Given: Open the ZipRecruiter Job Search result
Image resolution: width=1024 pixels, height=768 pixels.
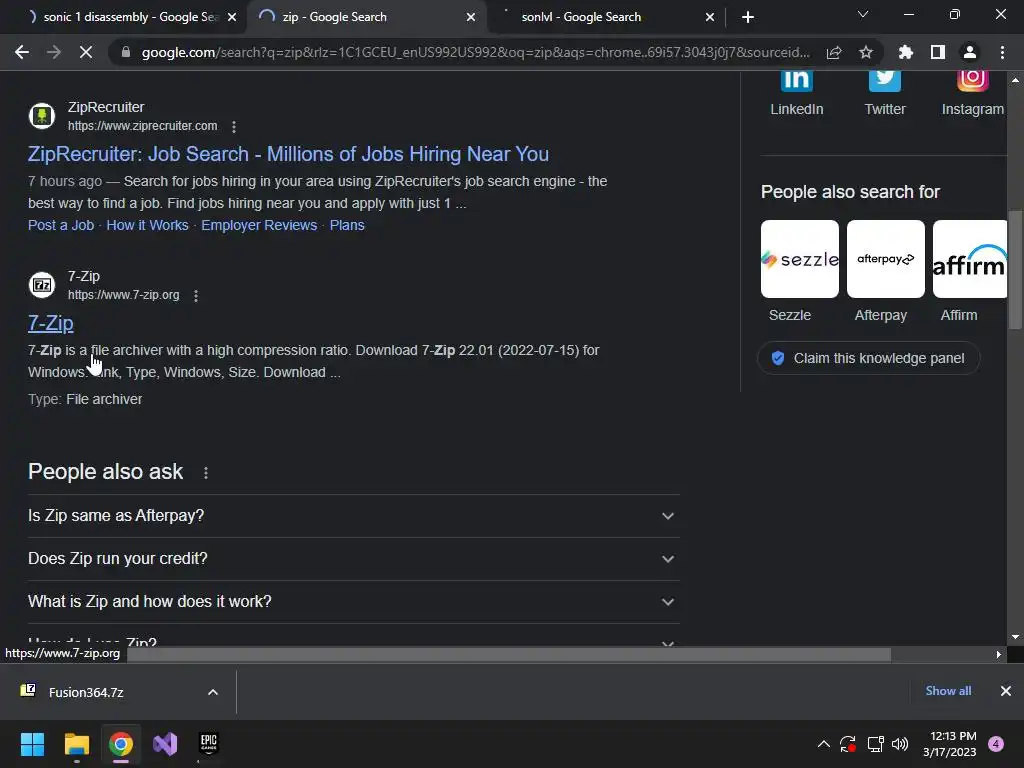Looking at the screenshot, I should coord(288,154).
